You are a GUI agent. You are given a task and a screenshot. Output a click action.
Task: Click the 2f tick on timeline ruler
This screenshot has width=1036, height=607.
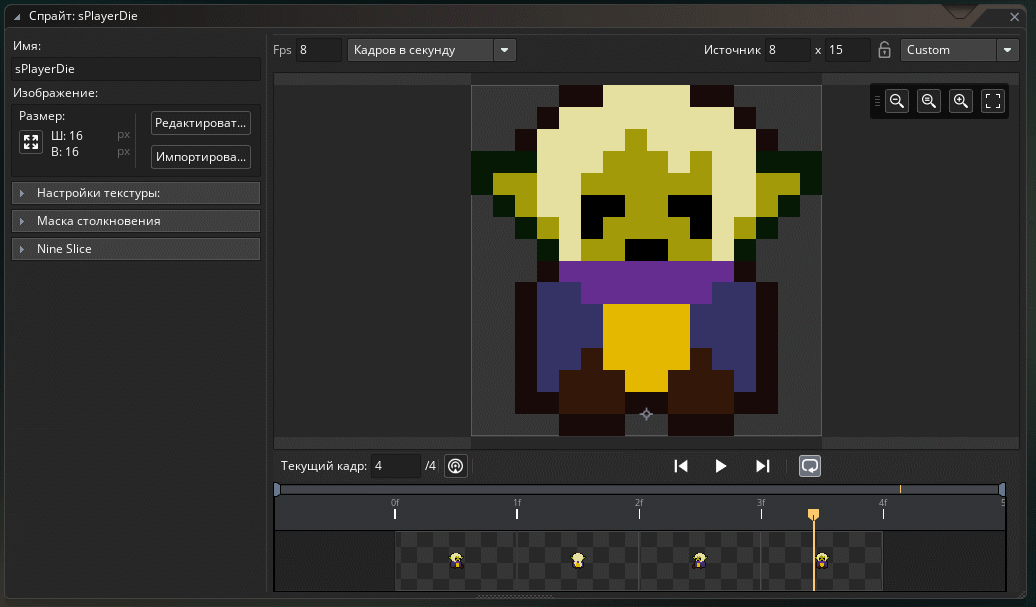pyautogui.click(x=640, y=513)
